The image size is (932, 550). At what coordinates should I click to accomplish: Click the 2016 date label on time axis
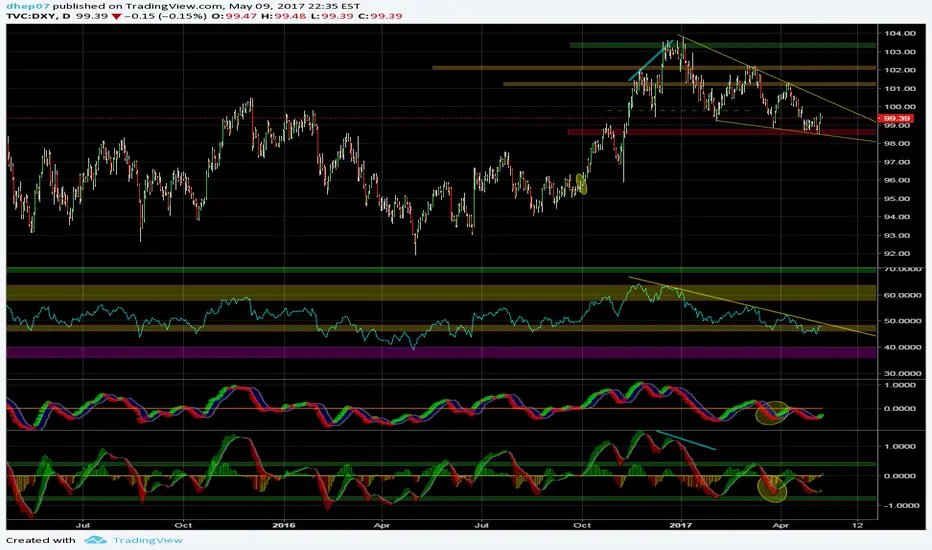tap(284, 525)
